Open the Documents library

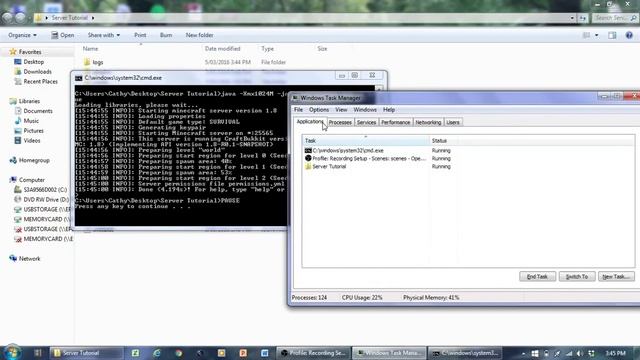(38, 111)
